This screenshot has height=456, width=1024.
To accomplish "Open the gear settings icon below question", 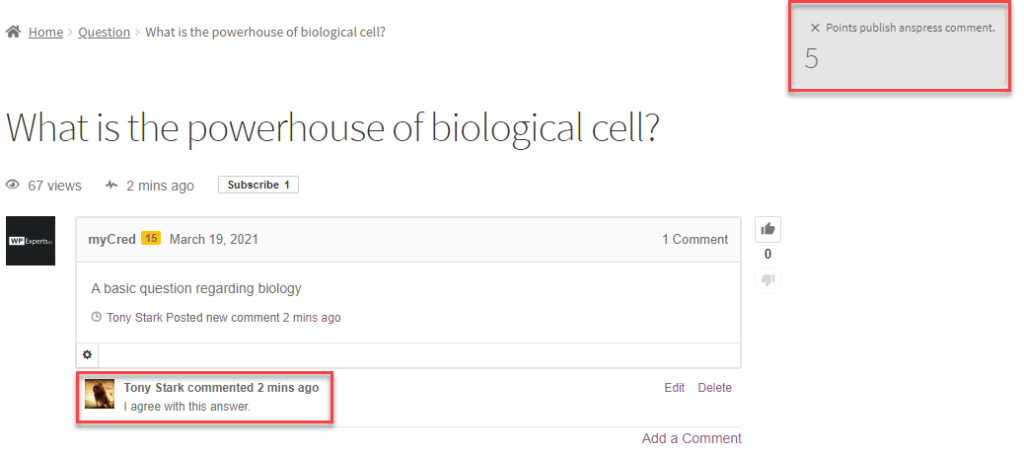I will [87, 355].
